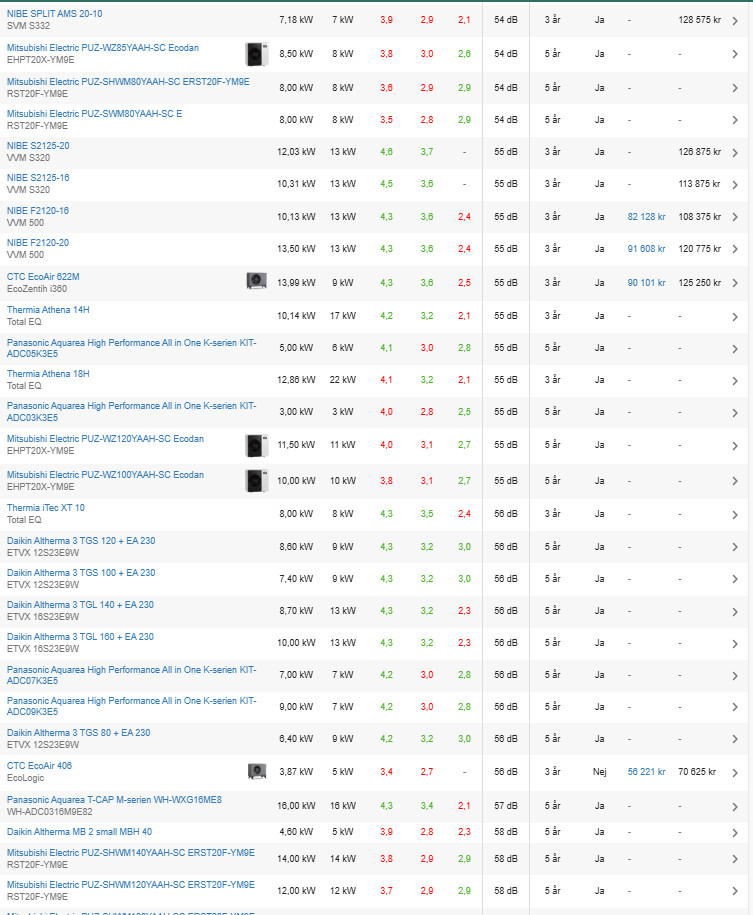Click the arrow icon on the Thermia Athena 18H row
Screen dimensions: 753x915
[734, 380]
